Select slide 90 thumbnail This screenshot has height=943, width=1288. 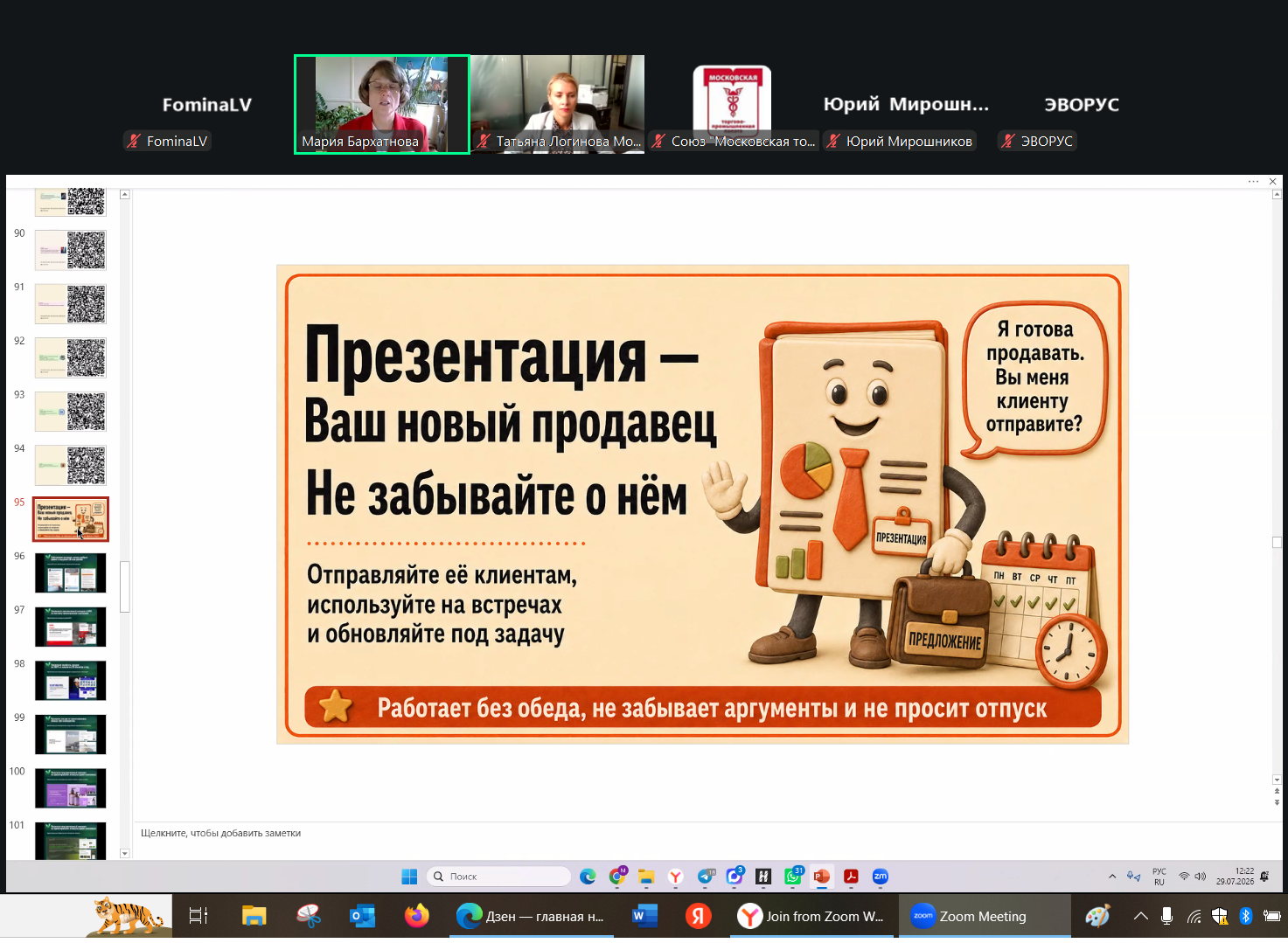[x=71, y=251]
